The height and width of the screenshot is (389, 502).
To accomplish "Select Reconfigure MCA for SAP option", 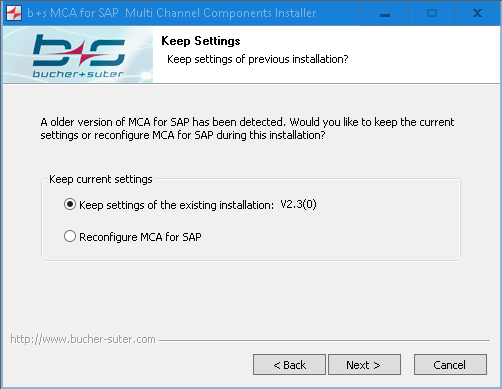I will [x=70, y=236].
